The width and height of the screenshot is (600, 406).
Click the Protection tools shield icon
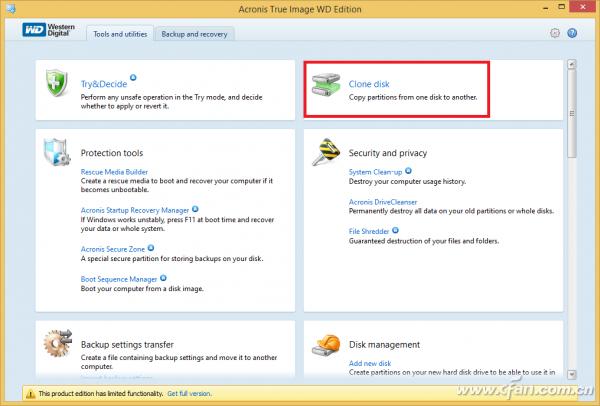pyautogui.click(x=57, y=152)
